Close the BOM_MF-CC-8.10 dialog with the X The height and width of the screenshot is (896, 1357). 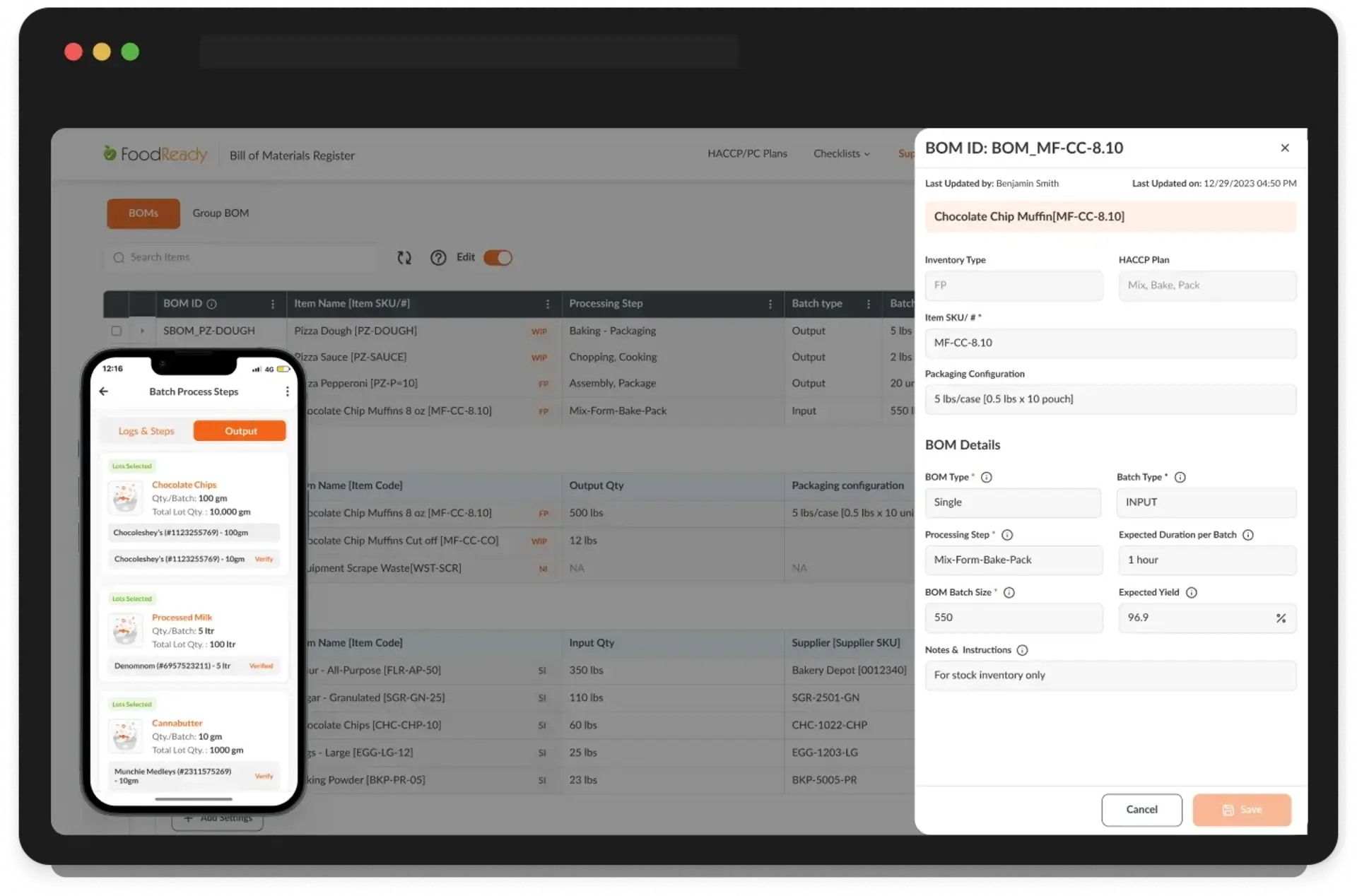pos(1284,148)
